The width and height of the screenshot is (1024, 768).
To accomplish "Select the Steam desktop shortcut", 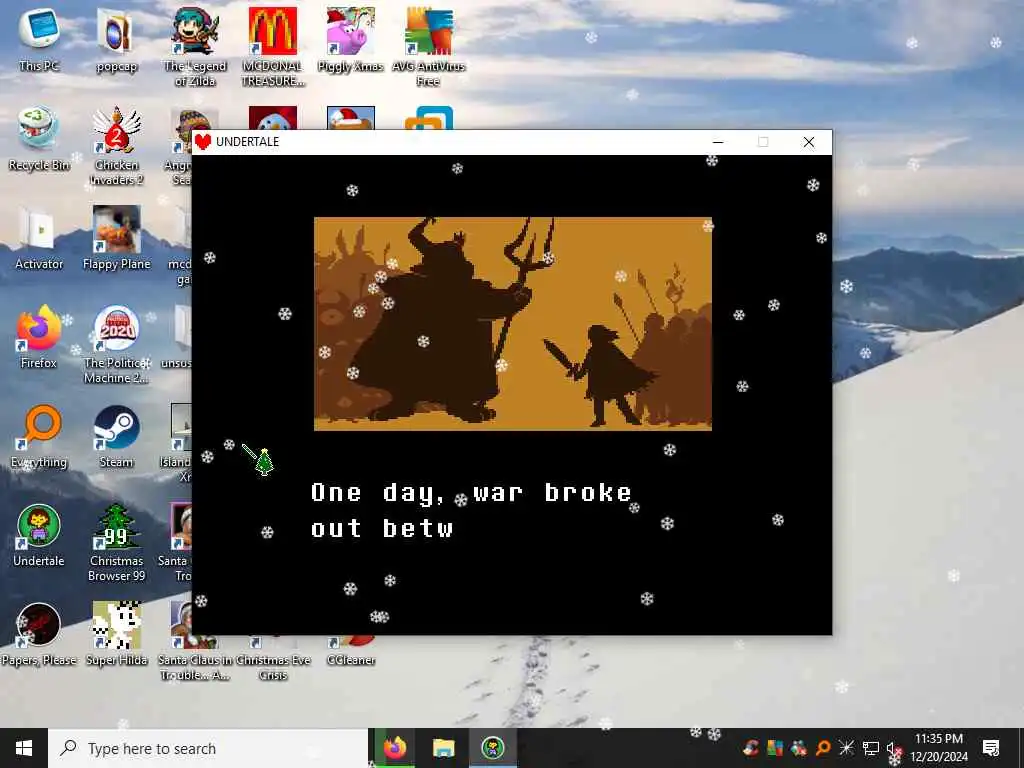I will tap(116, 436).
